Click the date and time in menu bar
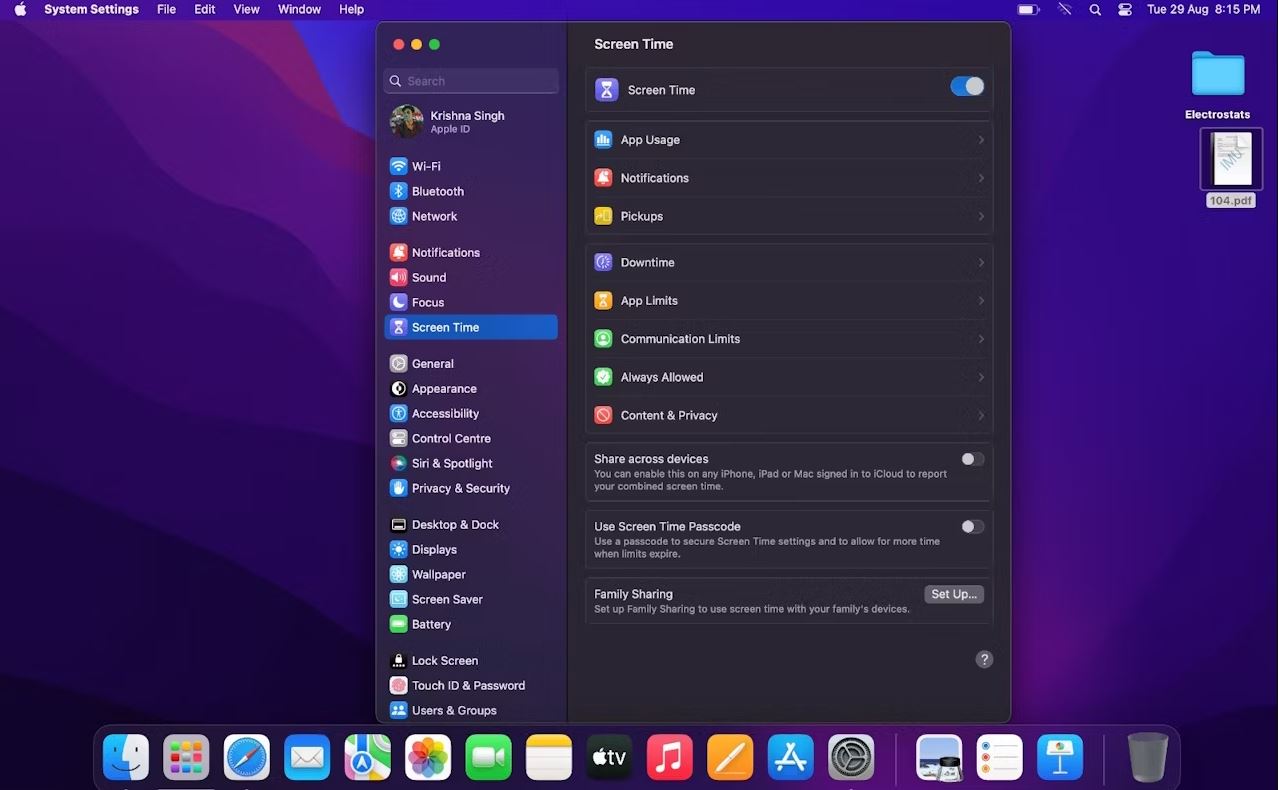 [x=1203, y=9]
